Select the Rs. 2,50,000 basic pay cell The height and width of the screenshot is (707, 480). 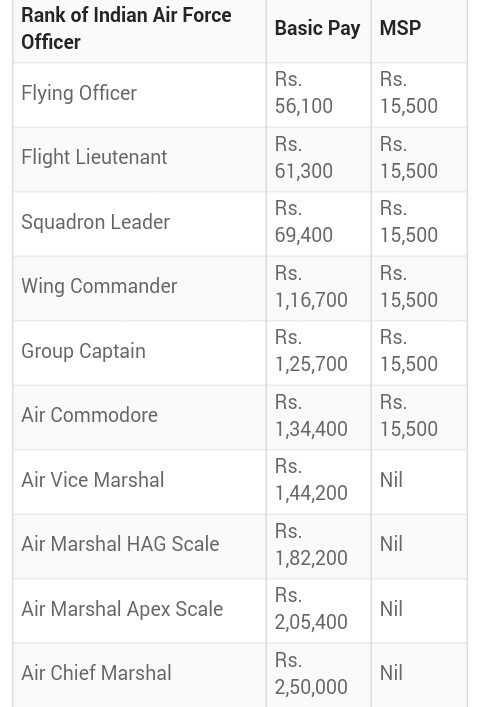pyautogui.click(x=319, y=675)
